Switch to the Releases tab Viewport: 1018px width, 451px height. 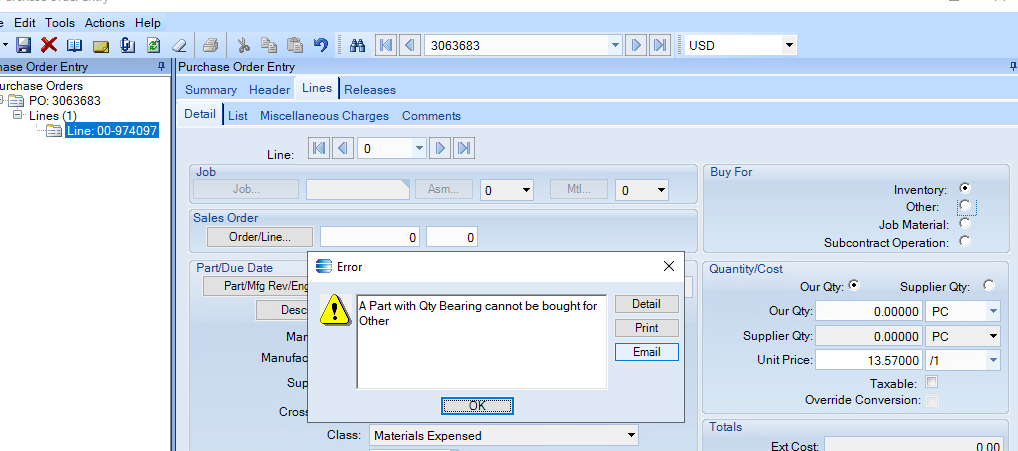coord(370,90)
